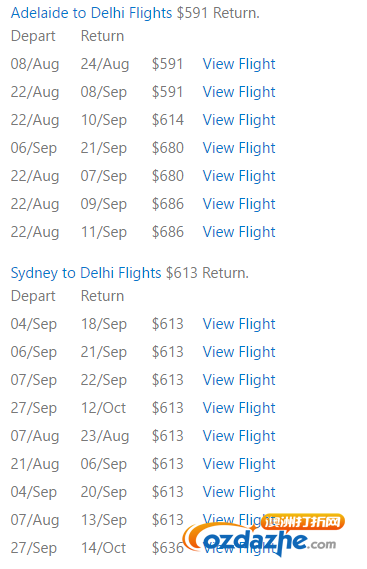View flight departing 27/Sep returning 12/Oct
367x569 pixels.
pos(239,408)
